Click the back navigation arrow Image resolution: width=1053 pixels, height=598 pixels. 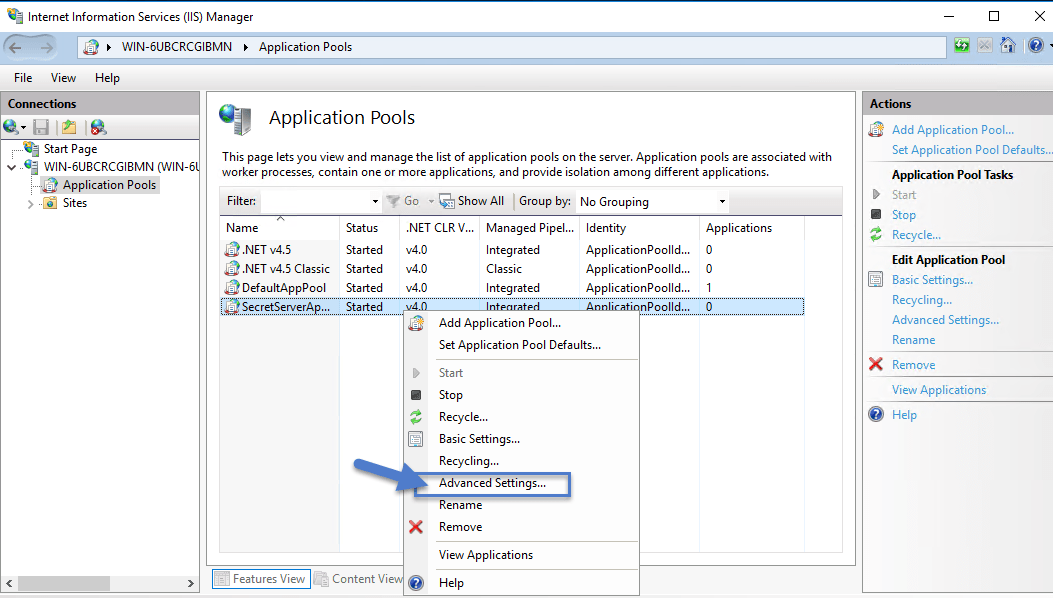click(15, 47)
